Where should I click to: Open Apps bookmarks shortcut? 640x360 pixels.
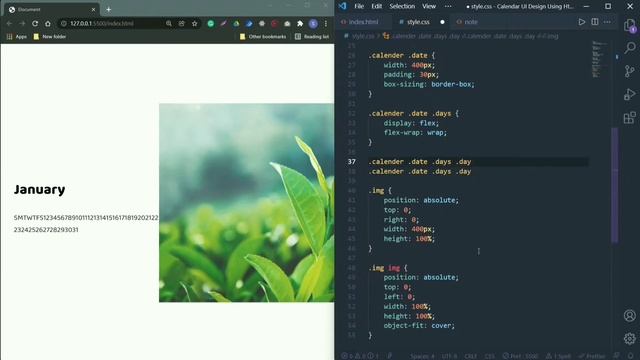pos(17,37)
